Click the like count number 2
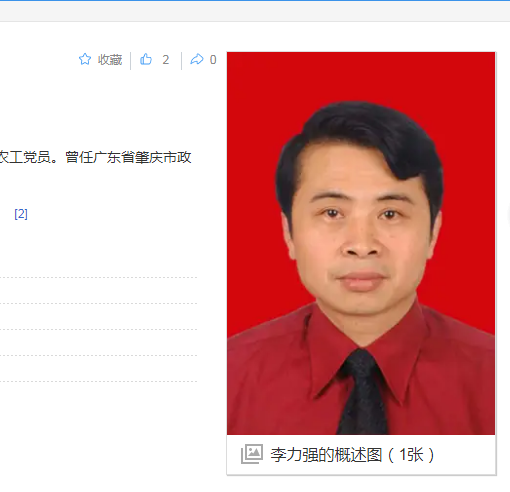 click(x=166, y=60)
